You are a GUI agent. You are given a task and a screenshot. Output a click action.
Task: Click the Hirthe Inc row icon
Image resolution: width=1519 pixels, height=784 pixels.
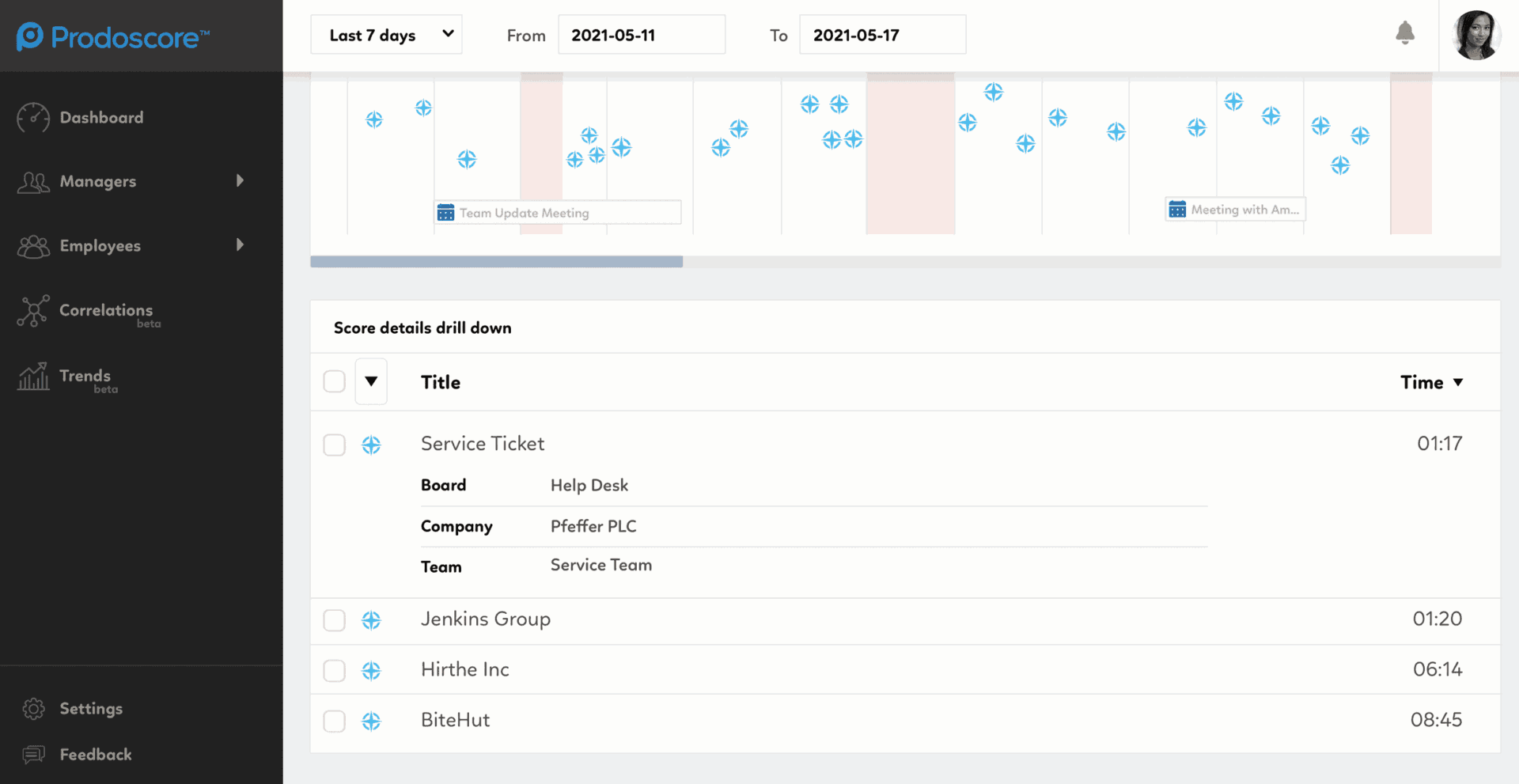(x=371, y=671)
